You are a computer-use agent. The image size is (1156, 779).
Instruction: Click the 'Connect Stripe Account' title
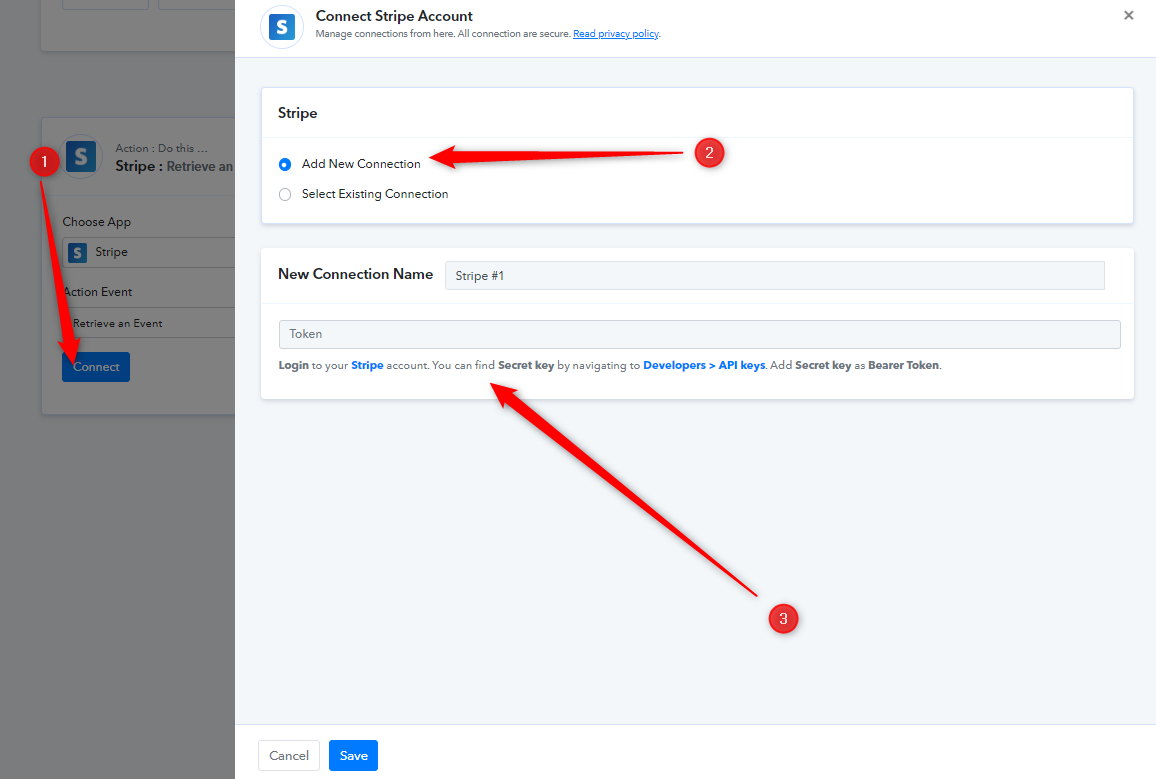point(394,16)
